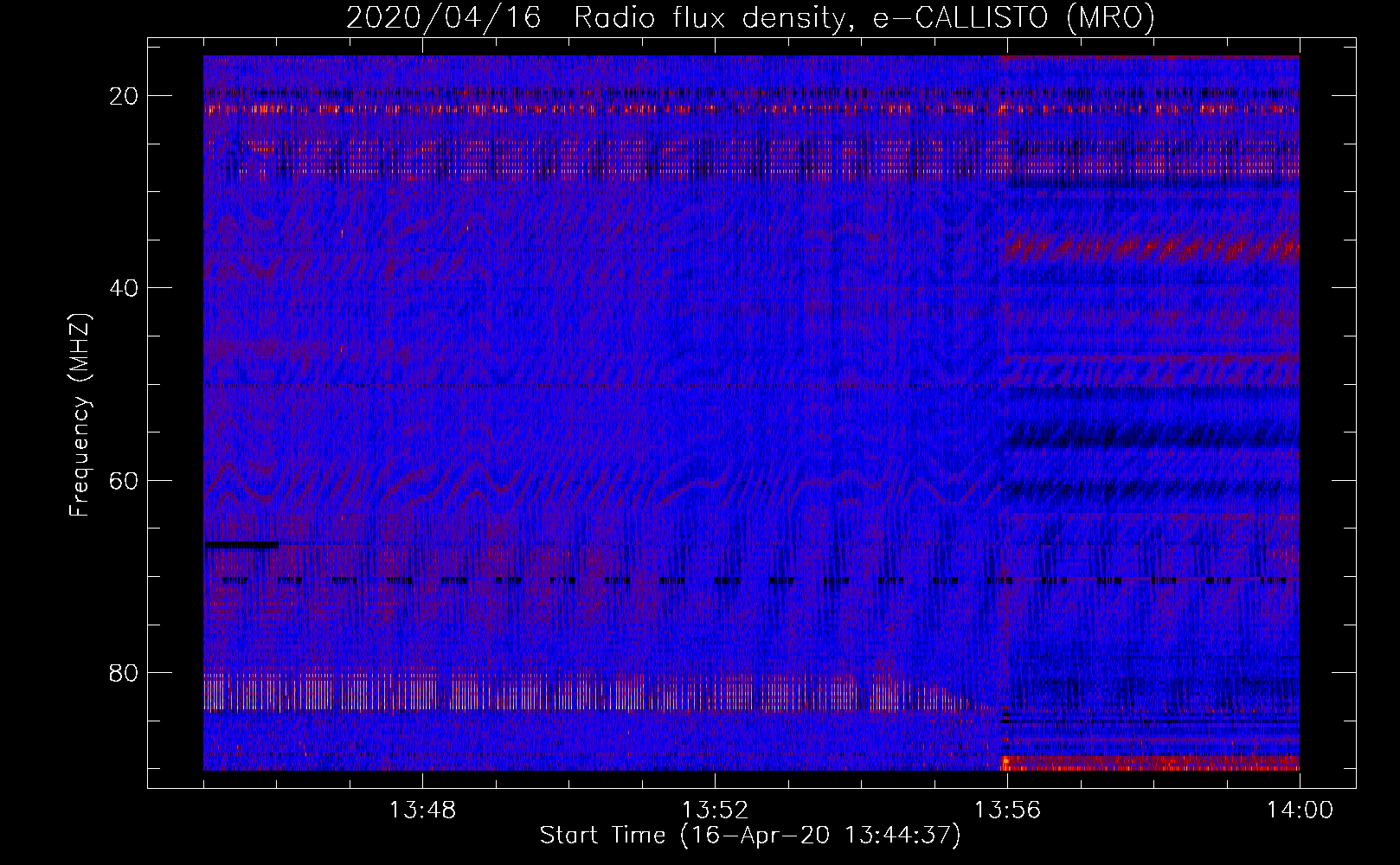This screenshot has width=1400, height=865.
Task: Click the 13:56 time tick label
Action: 1007,811
